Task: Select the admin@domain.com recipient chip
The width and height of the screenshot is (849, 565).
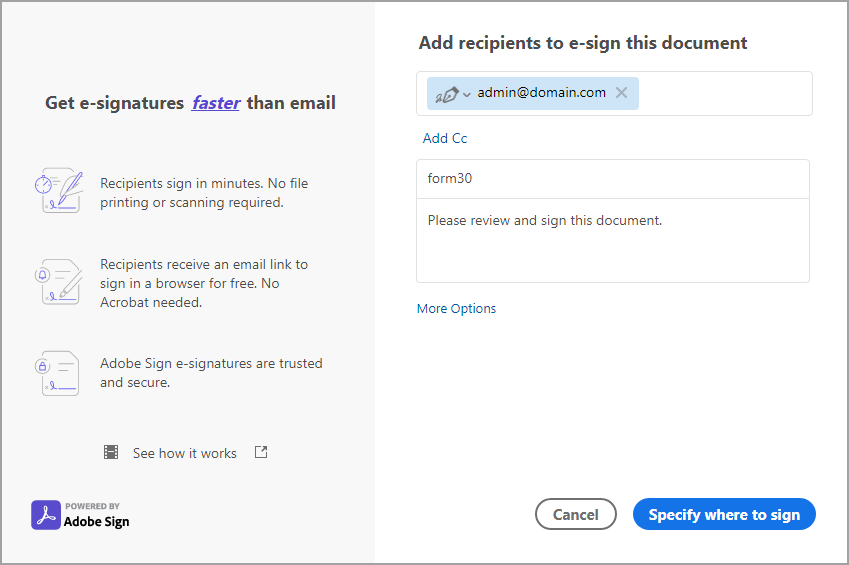Action: (541, 93)
